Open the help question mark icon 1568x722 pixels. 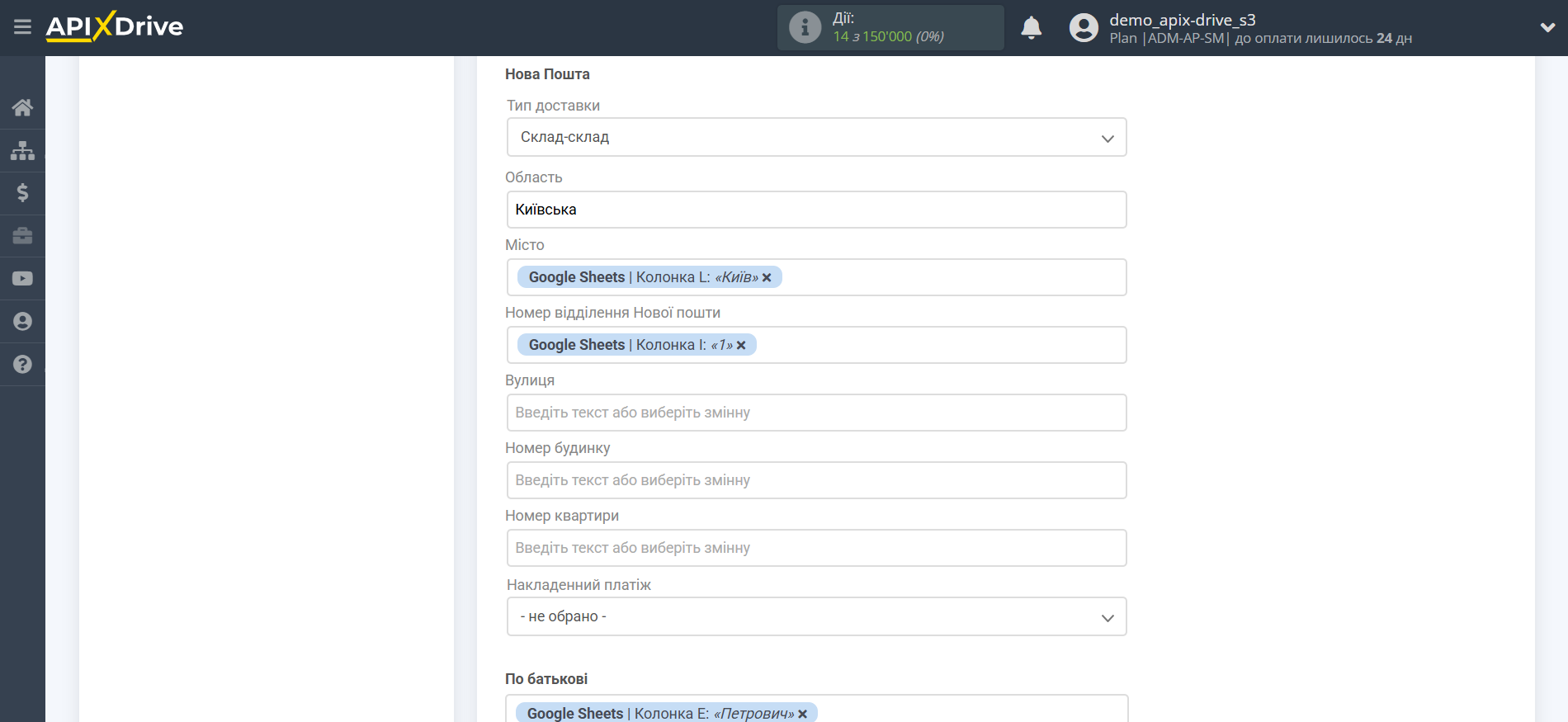[x=22, y=365]
